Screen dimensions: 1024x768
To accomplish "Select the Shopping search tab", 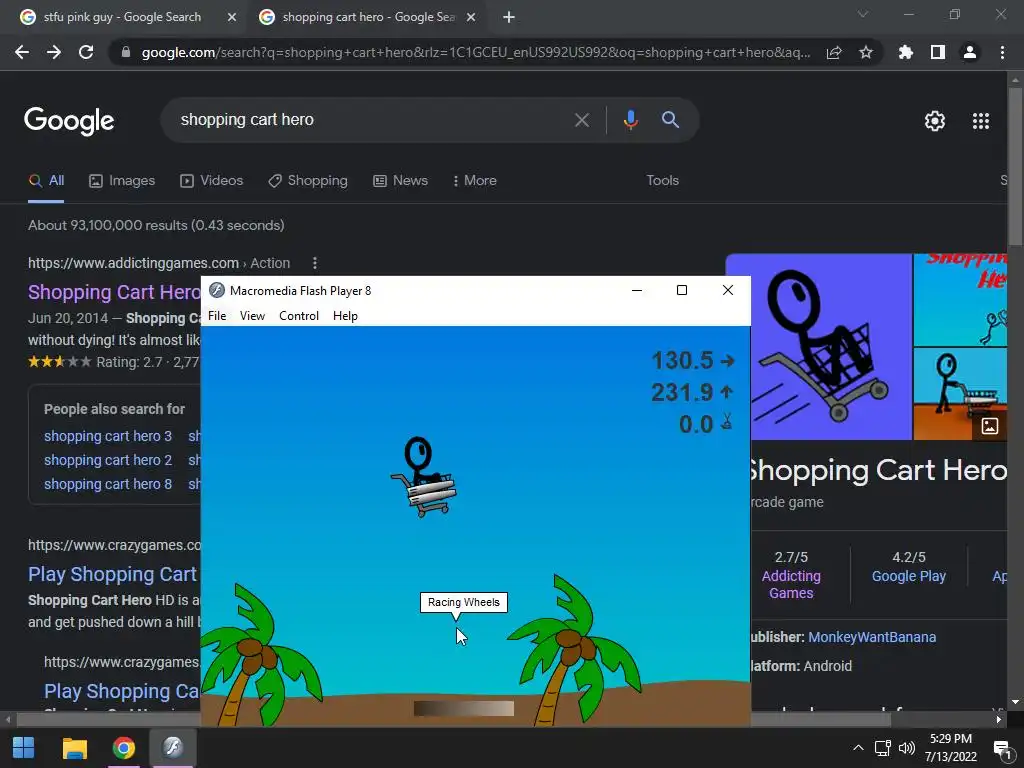I will pos(308,181).
